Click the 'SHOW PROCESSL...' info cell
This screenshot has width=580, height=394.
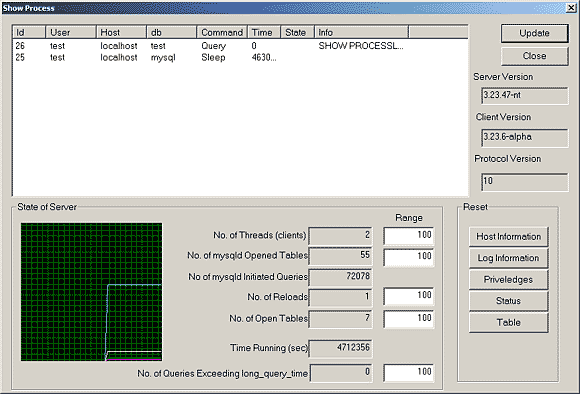click(361, 46)
